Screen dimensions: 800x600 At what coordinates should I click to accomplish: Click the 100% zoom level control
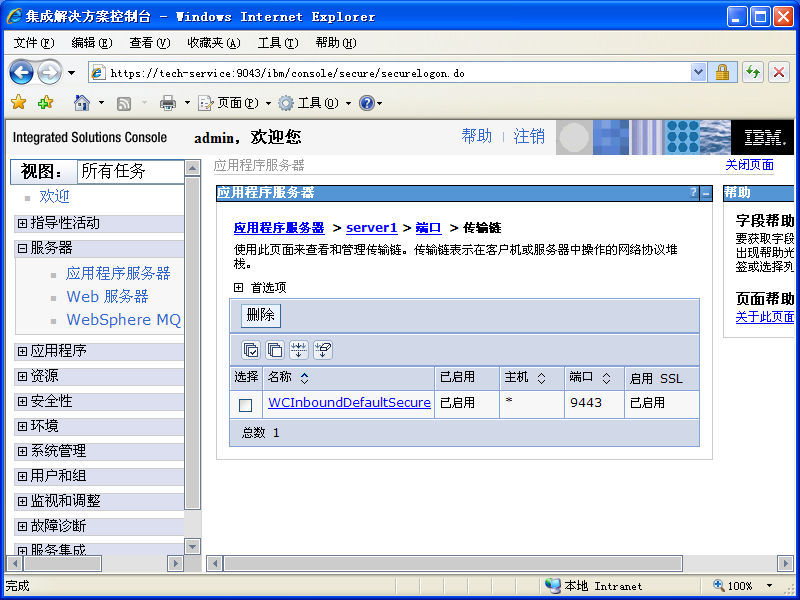coord(740,585)
